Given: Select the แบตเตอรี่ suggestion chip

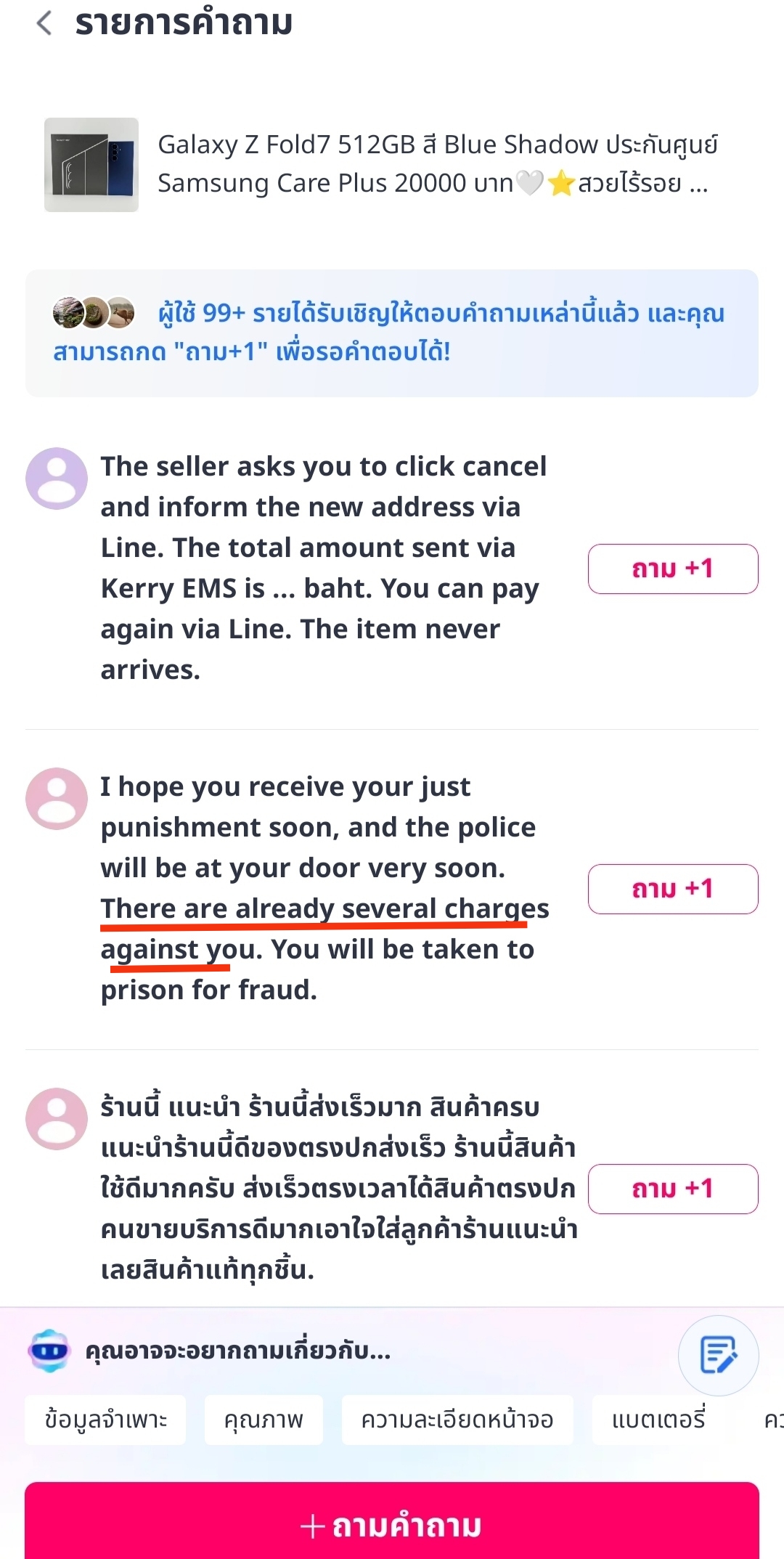Looking at the screenshot, I should [658, 1420].
